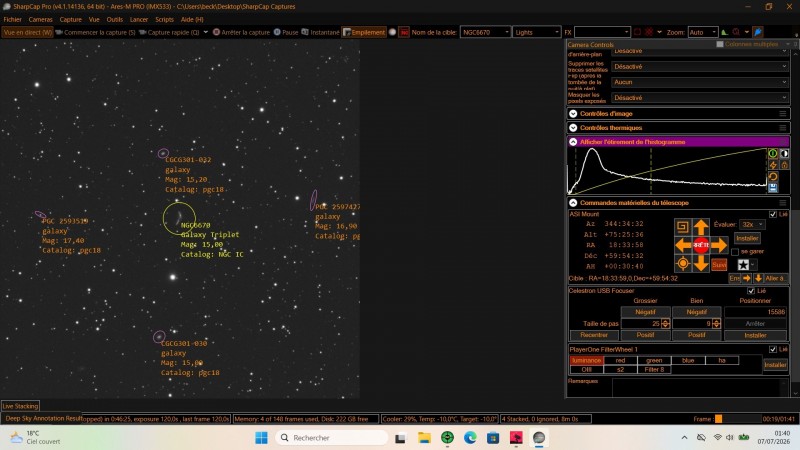Switch to the Live Stacking tab
Screen dimensions: 800x450
point(20,406)
